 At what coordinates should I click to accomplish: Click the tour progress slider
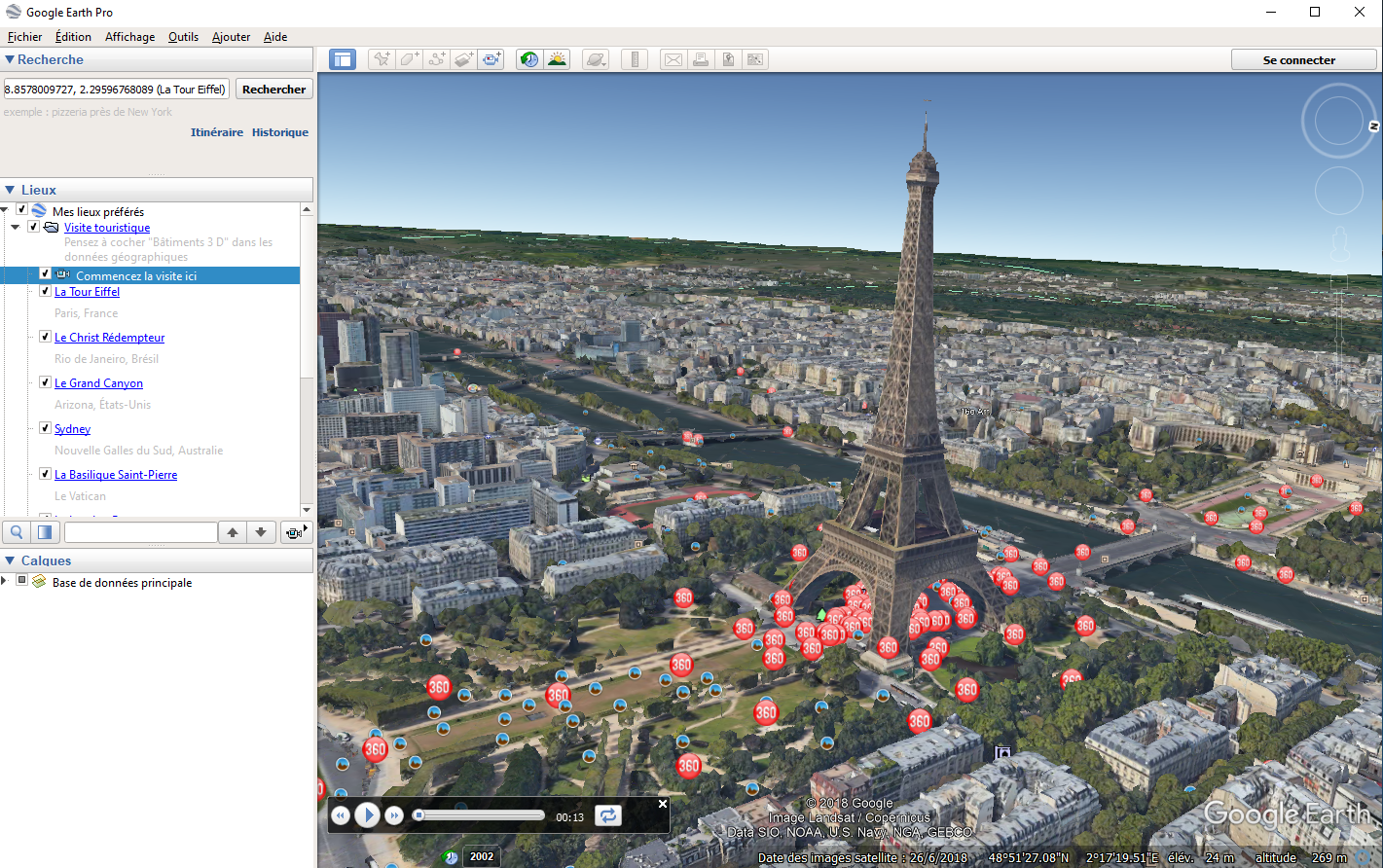pos(479,815)
